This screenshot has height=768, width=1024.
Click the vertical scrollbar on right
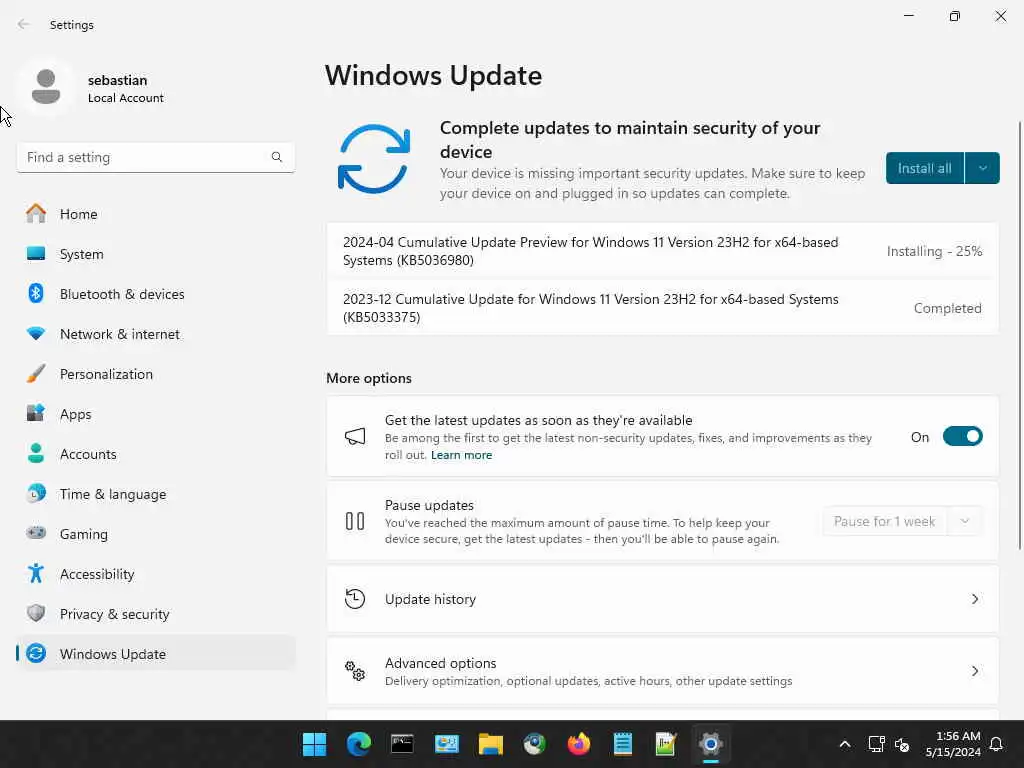tap(1019, 335)
